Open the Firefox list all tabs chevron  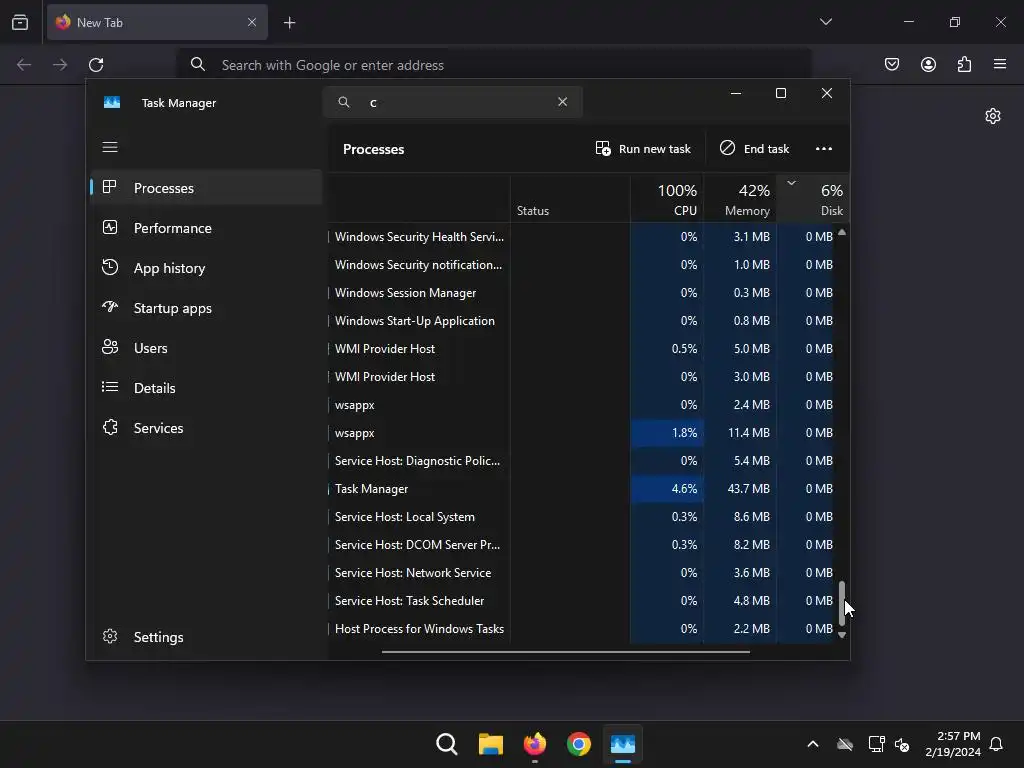point(825,22)
